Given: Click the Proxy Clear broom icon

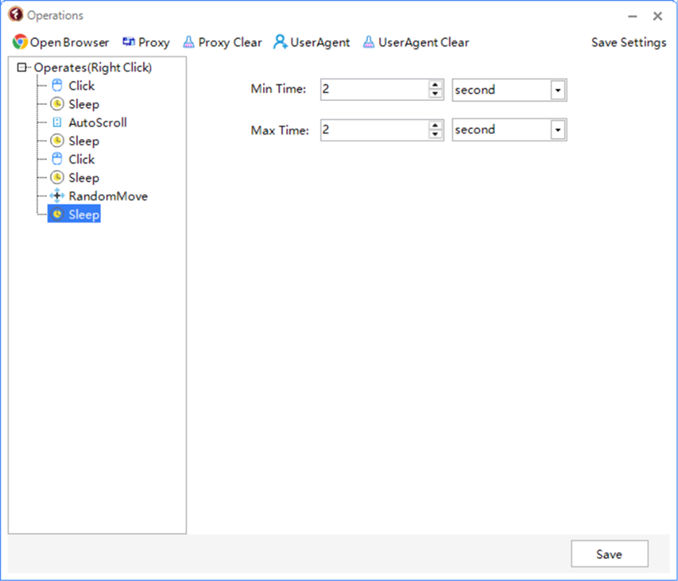Looking at the screenshot, I should [189, 42].
